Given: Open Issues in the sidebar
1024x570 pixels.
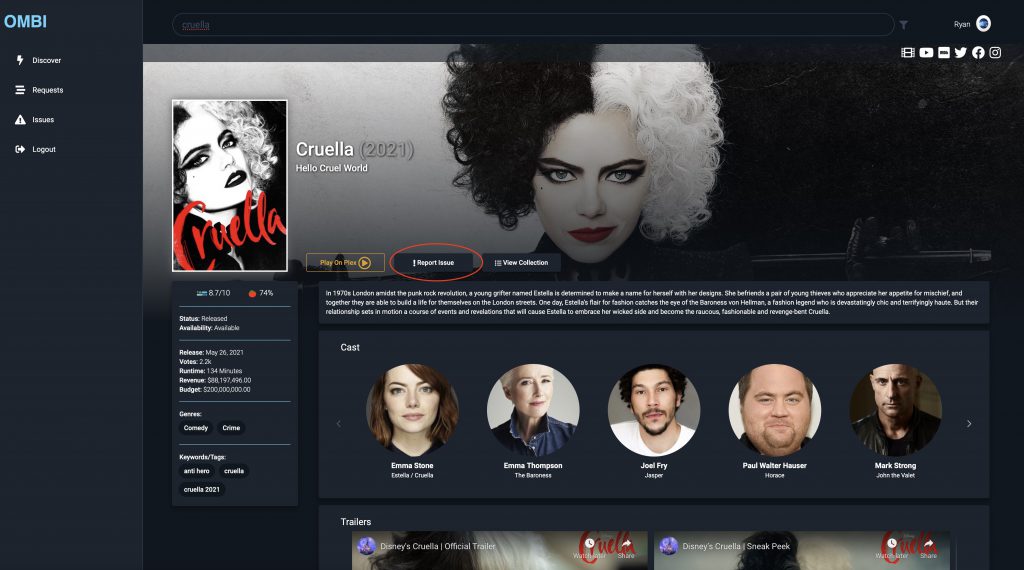Looking at the screenshot, I should pyautogui.click(x=43, y=119).
